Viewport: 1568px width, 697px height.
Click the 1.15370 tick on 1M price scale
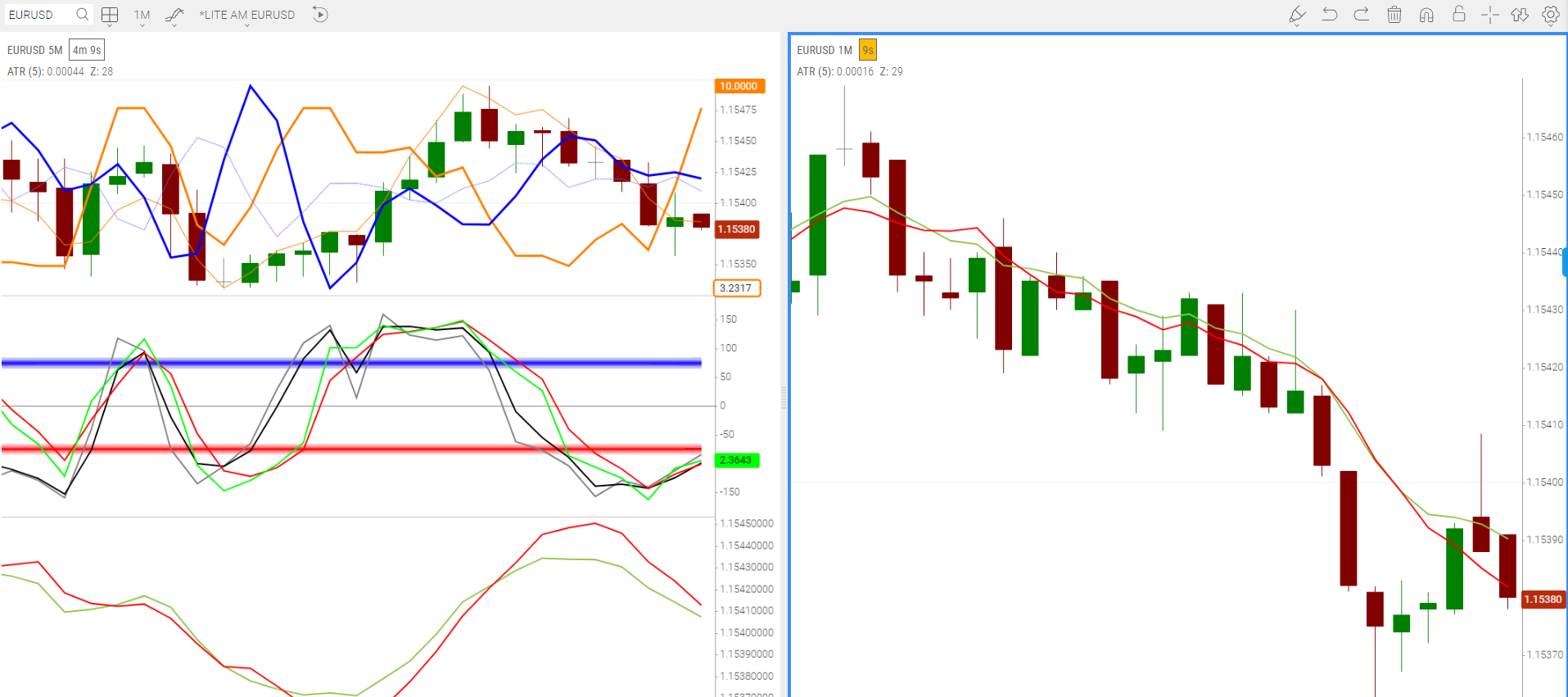tap(1545, 654)
